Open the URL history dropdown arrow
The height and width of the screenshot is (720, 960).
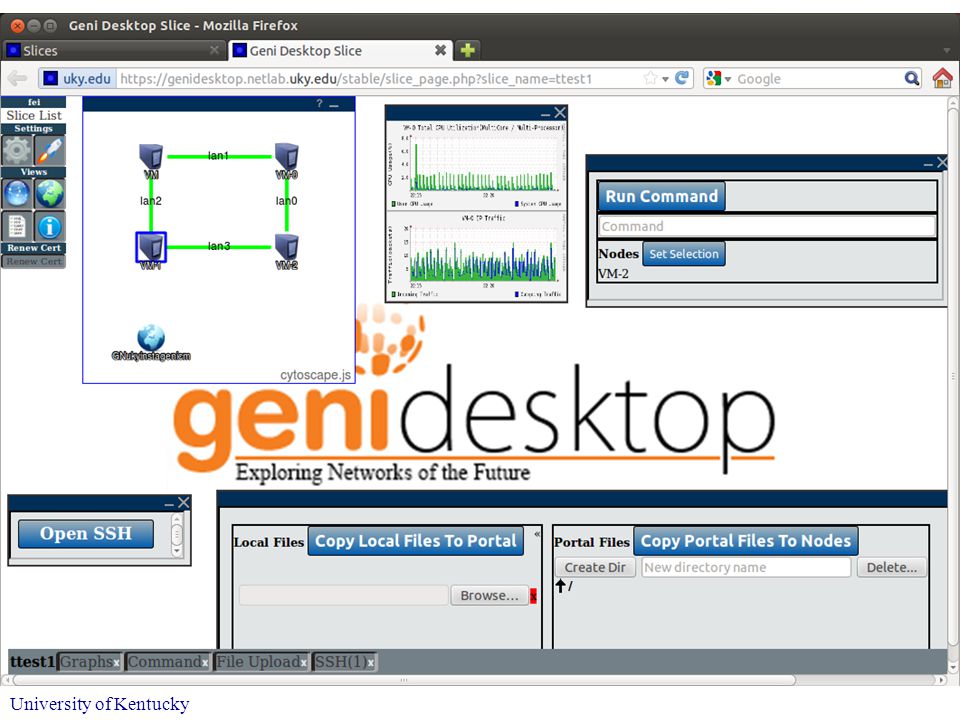click(666, 79)
